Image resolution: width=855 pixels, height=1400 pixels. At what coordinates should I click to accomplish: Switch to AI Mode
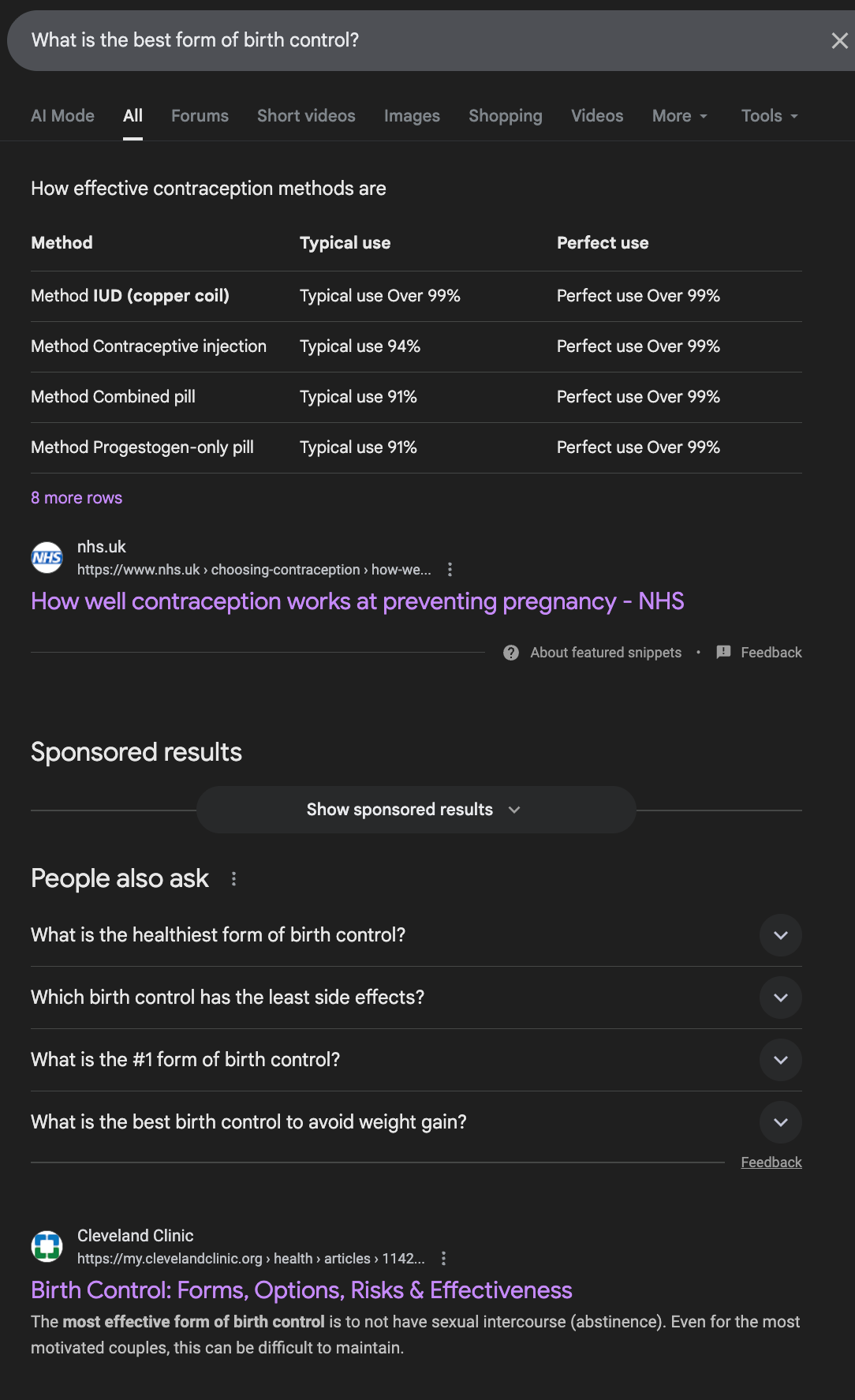pos(62,115)
